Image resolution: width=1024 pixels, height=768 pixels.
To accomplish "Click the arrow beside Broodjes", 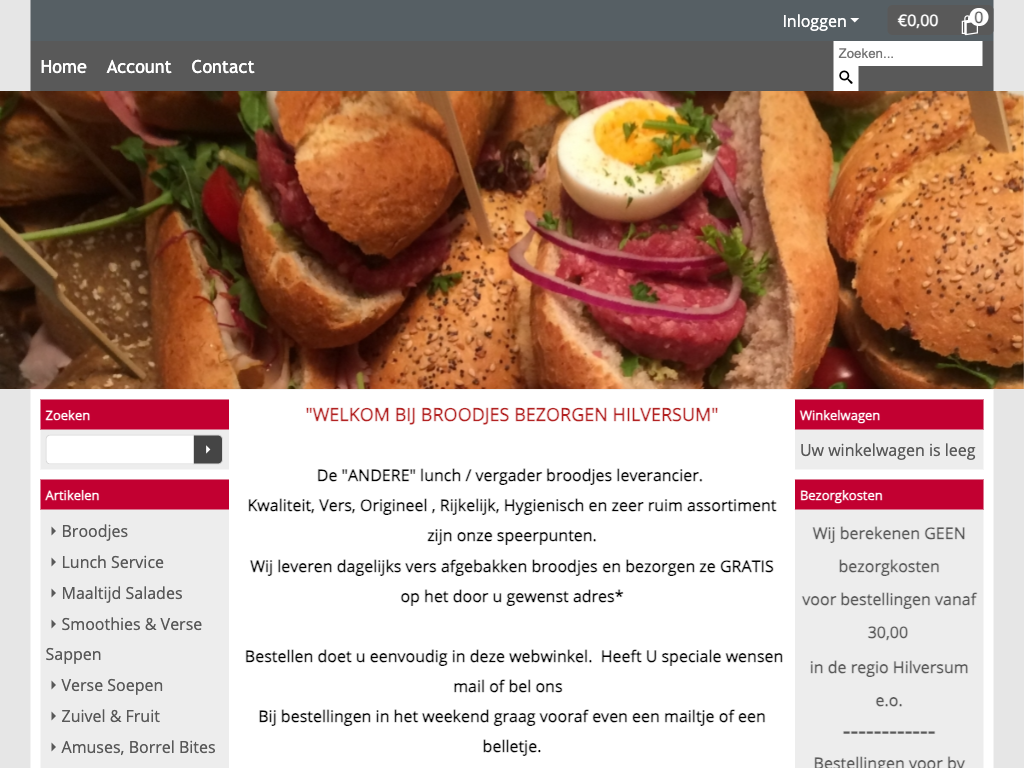I will pos(53,531).
